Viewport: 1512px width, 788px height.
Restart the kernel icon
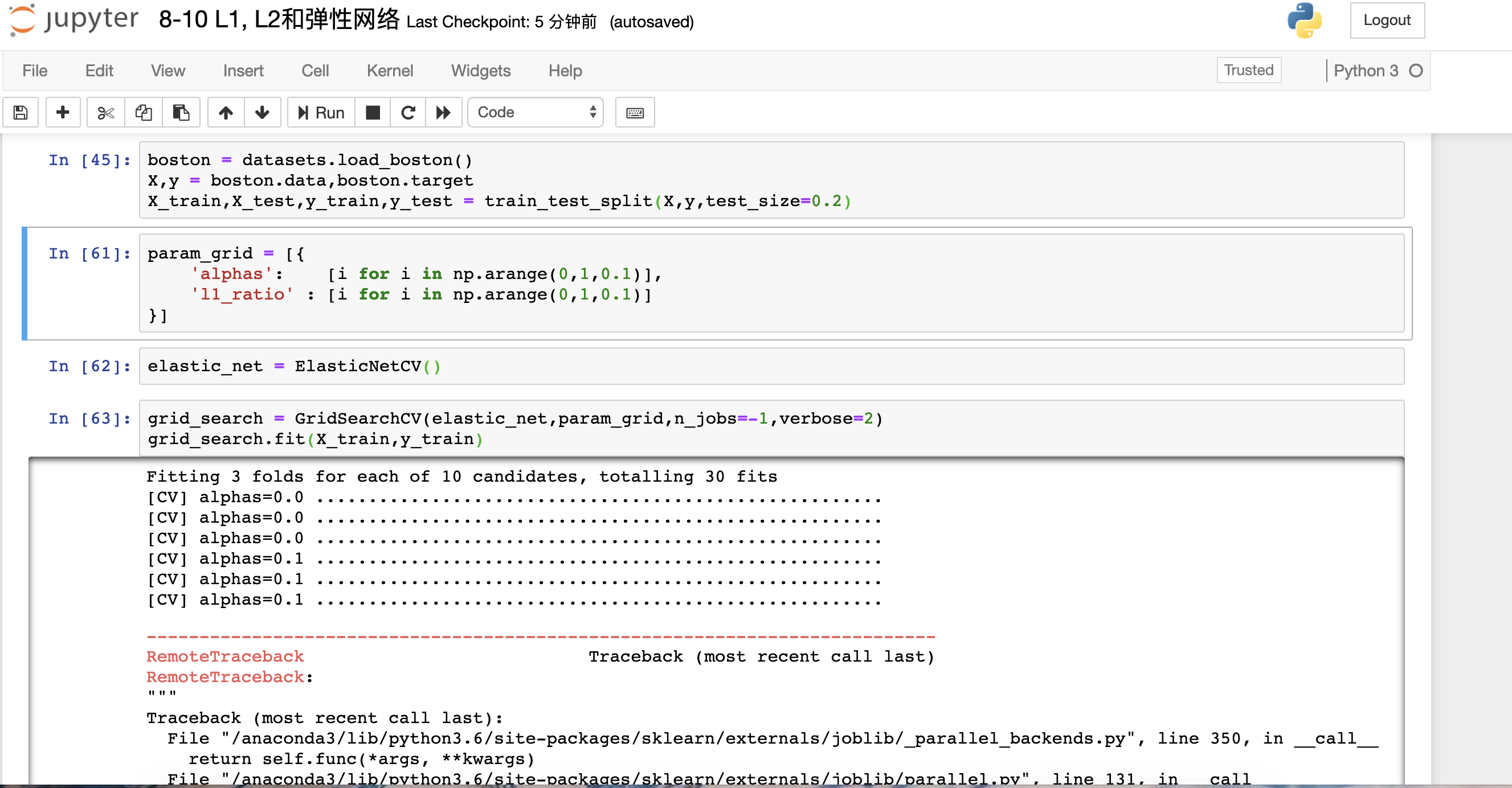(408, 112)
